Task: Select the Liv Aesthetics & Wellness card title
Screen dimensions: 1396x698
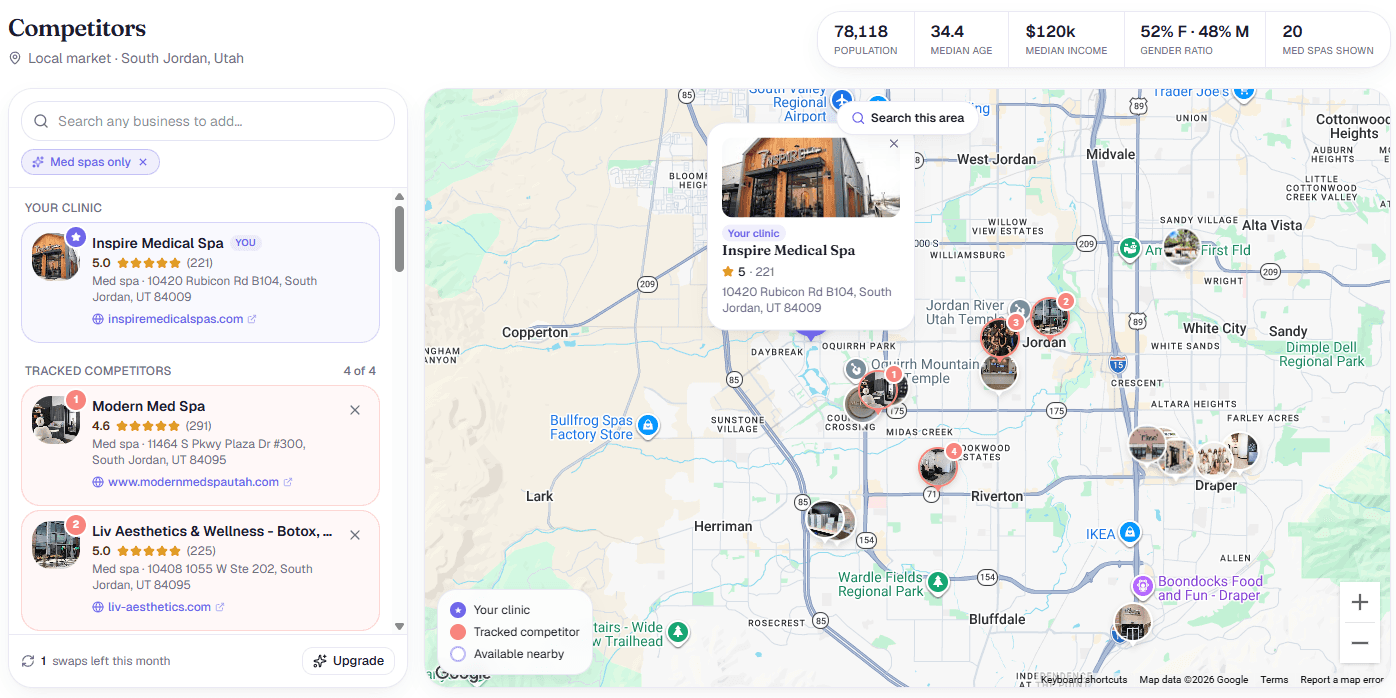Action: [212, 531]
